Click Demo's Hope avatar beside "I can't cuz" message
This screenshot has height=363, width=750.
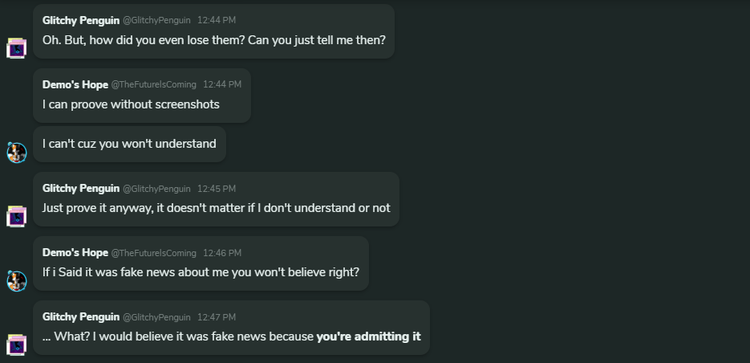17,152
